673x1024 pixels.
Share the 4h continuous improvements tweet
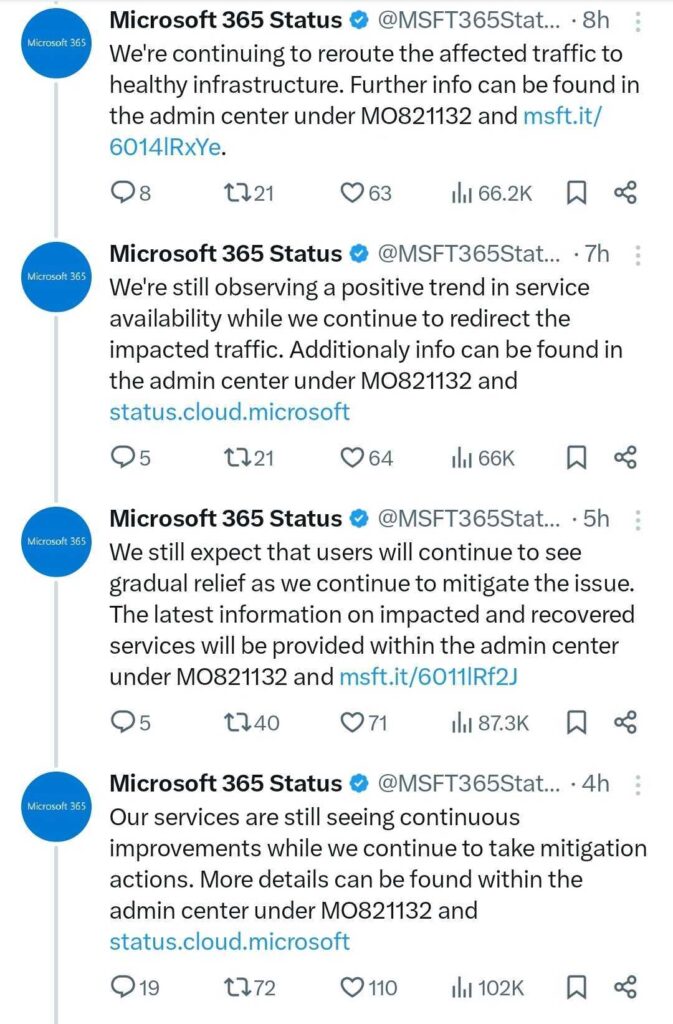[625, 987]
